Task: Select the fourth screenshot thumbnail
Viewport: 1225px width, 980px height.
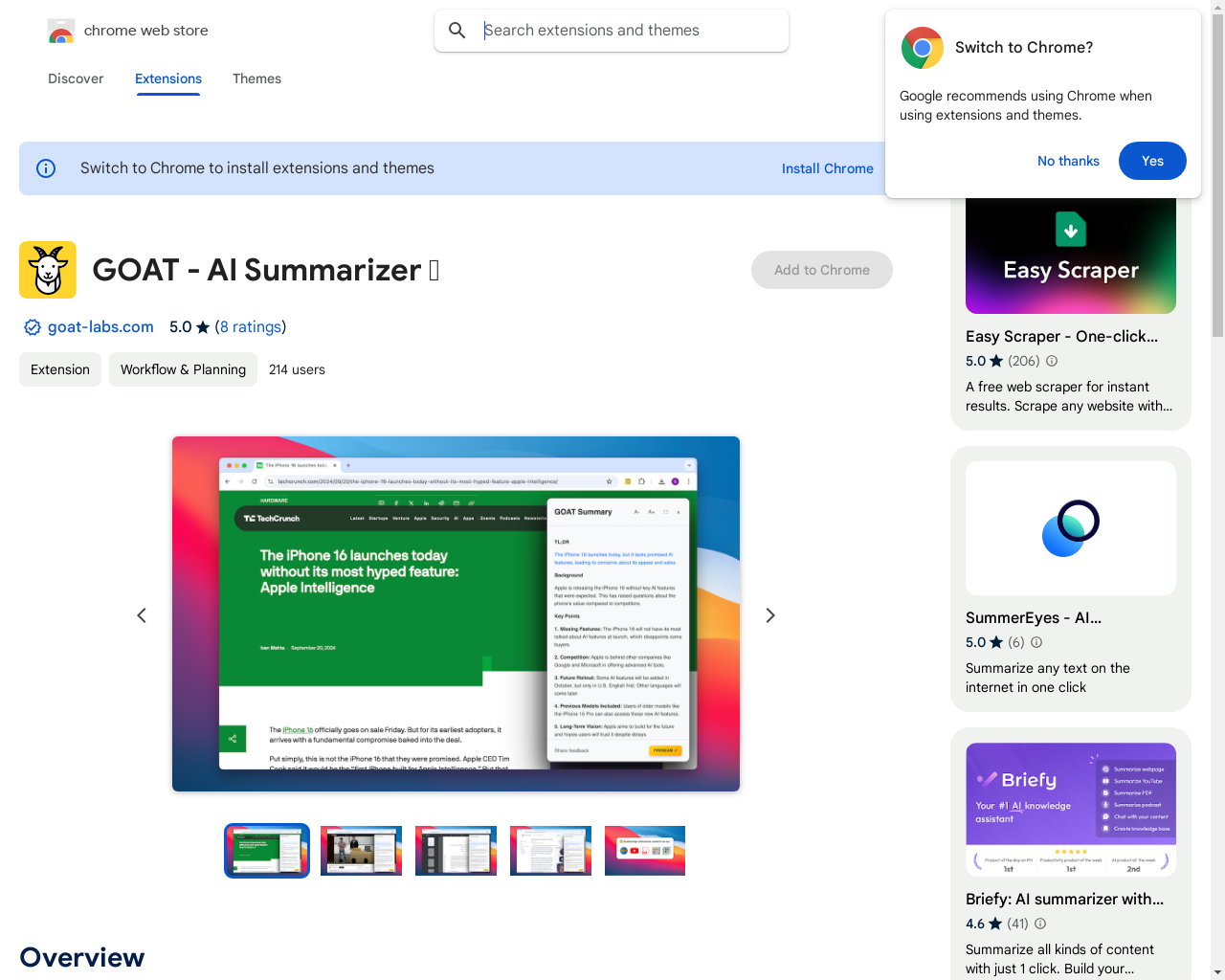Action: (550, 851)
